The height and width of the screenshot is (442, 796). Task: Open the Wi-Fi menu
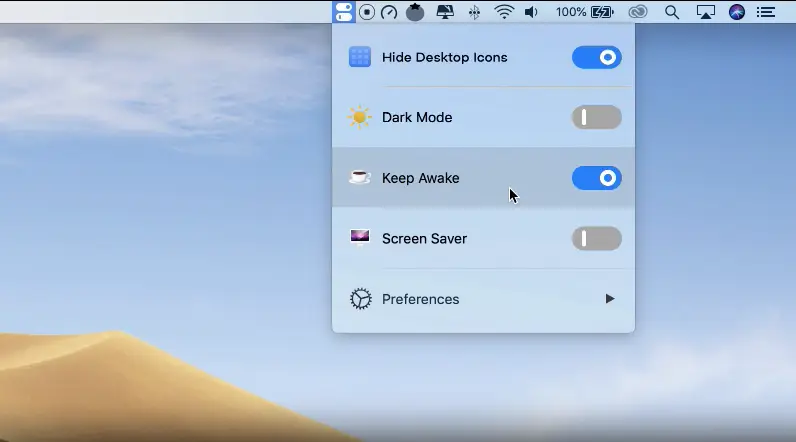[504, 12]
